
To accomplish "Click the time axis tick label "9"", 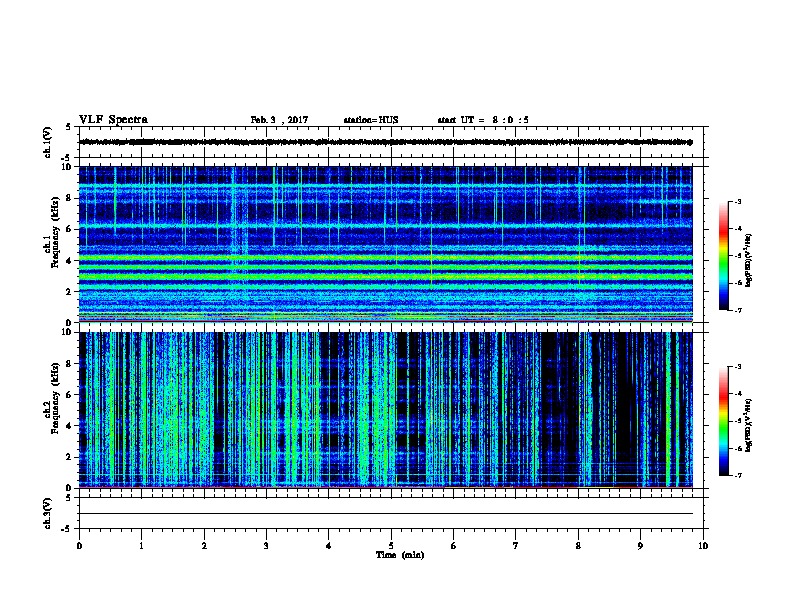I will [640, 545].
